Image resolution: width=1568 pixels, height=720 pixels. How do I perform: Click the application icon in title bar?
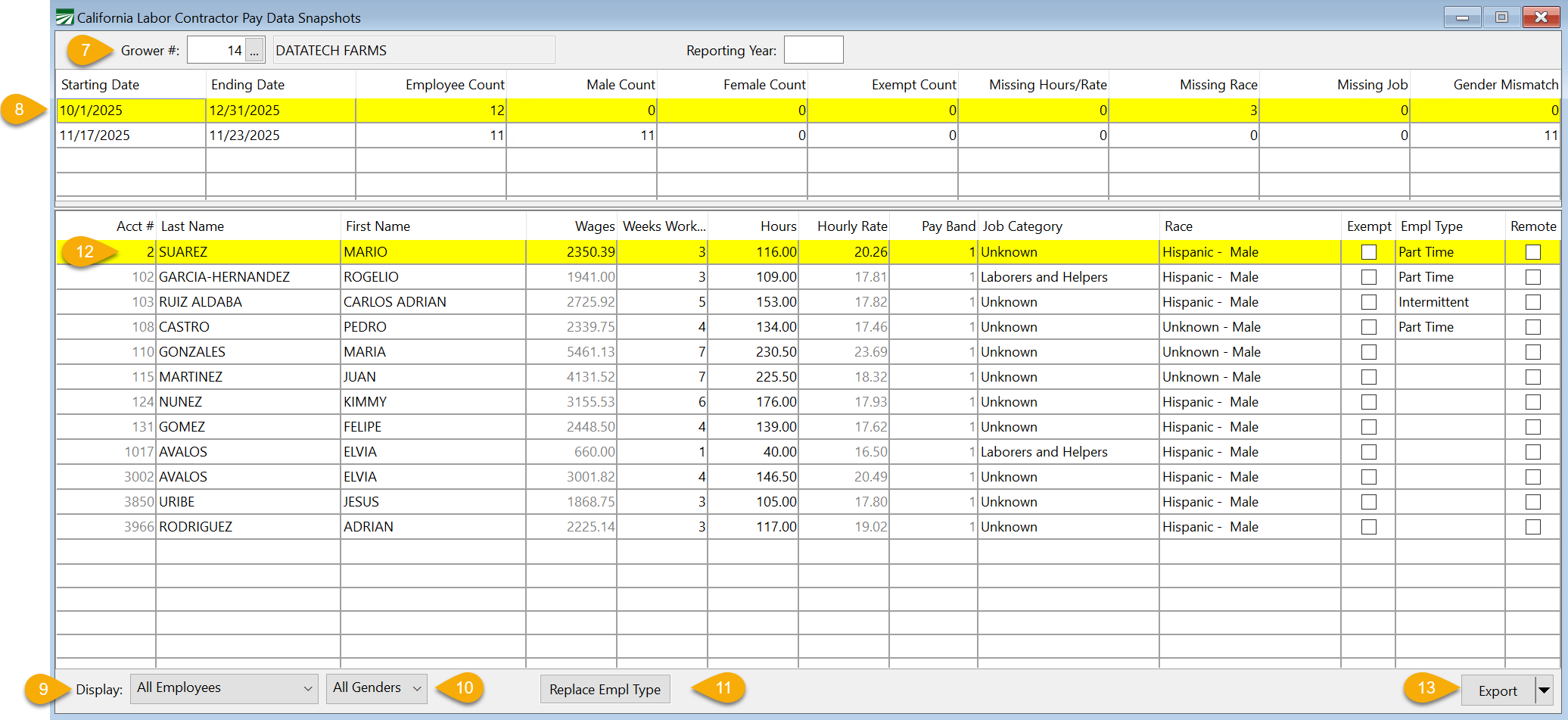(65, 17)
